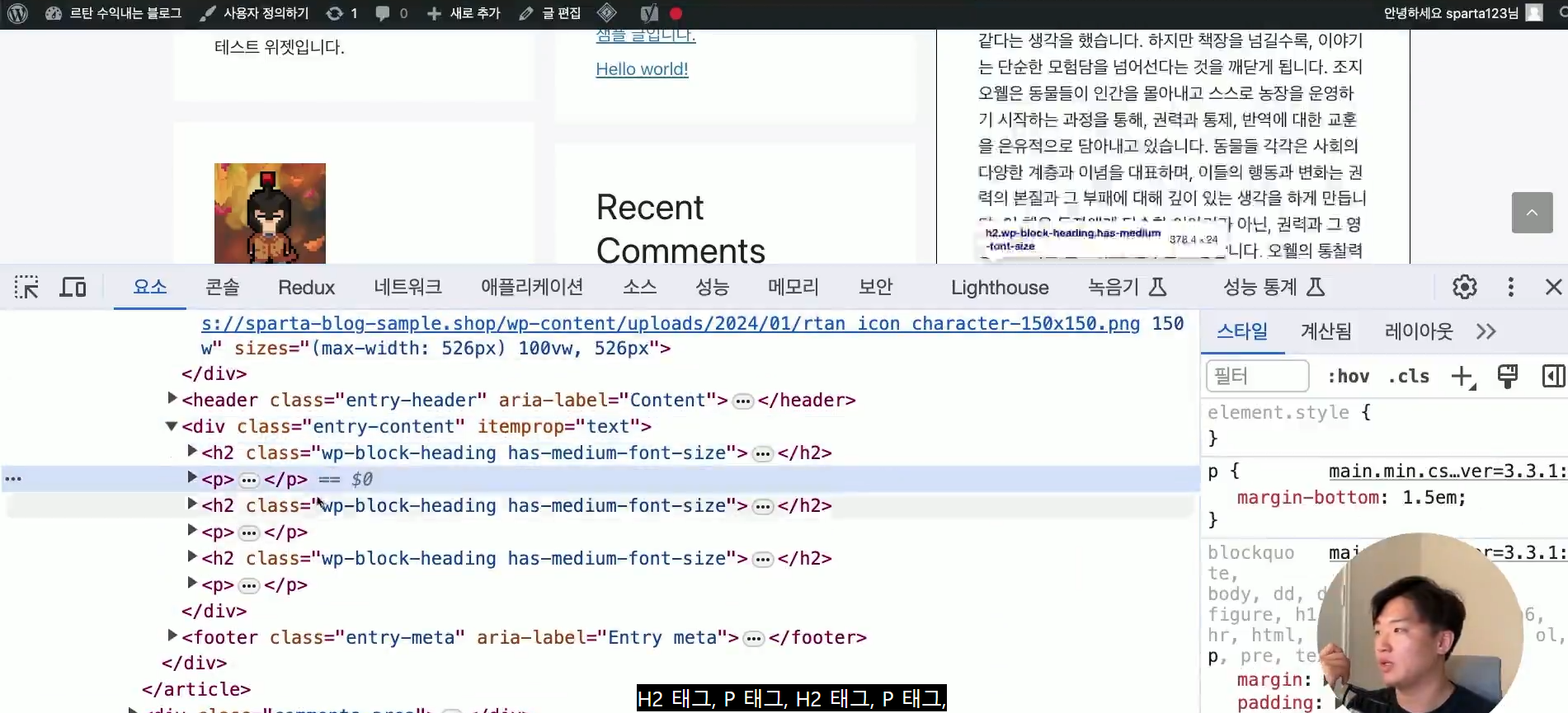This screenshot has width=1568, height=713.
Task: Open the Hello world! post link
Action: (642, 69)
